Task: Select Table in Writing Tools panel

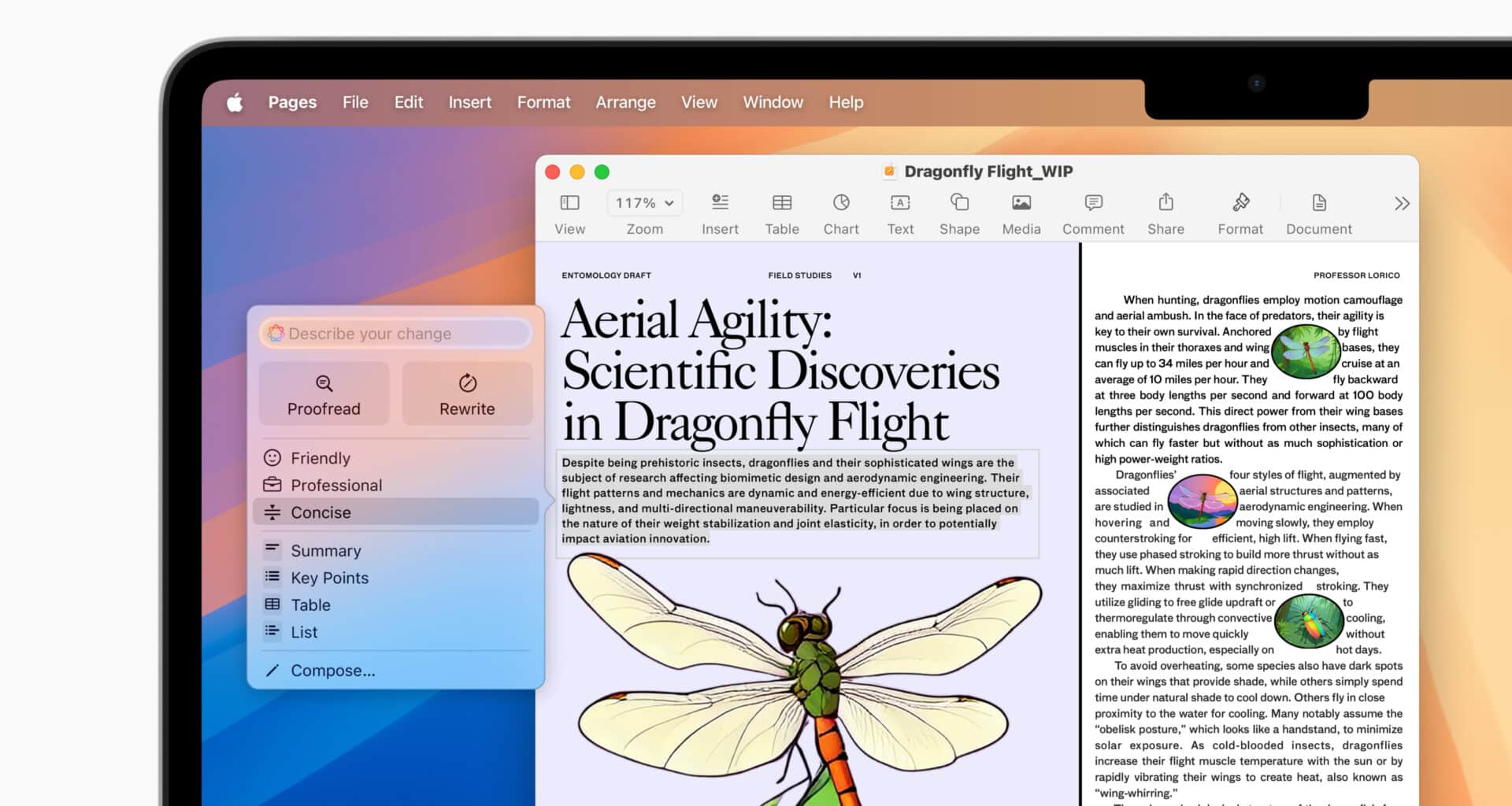Action: click(x=396, y=604)
